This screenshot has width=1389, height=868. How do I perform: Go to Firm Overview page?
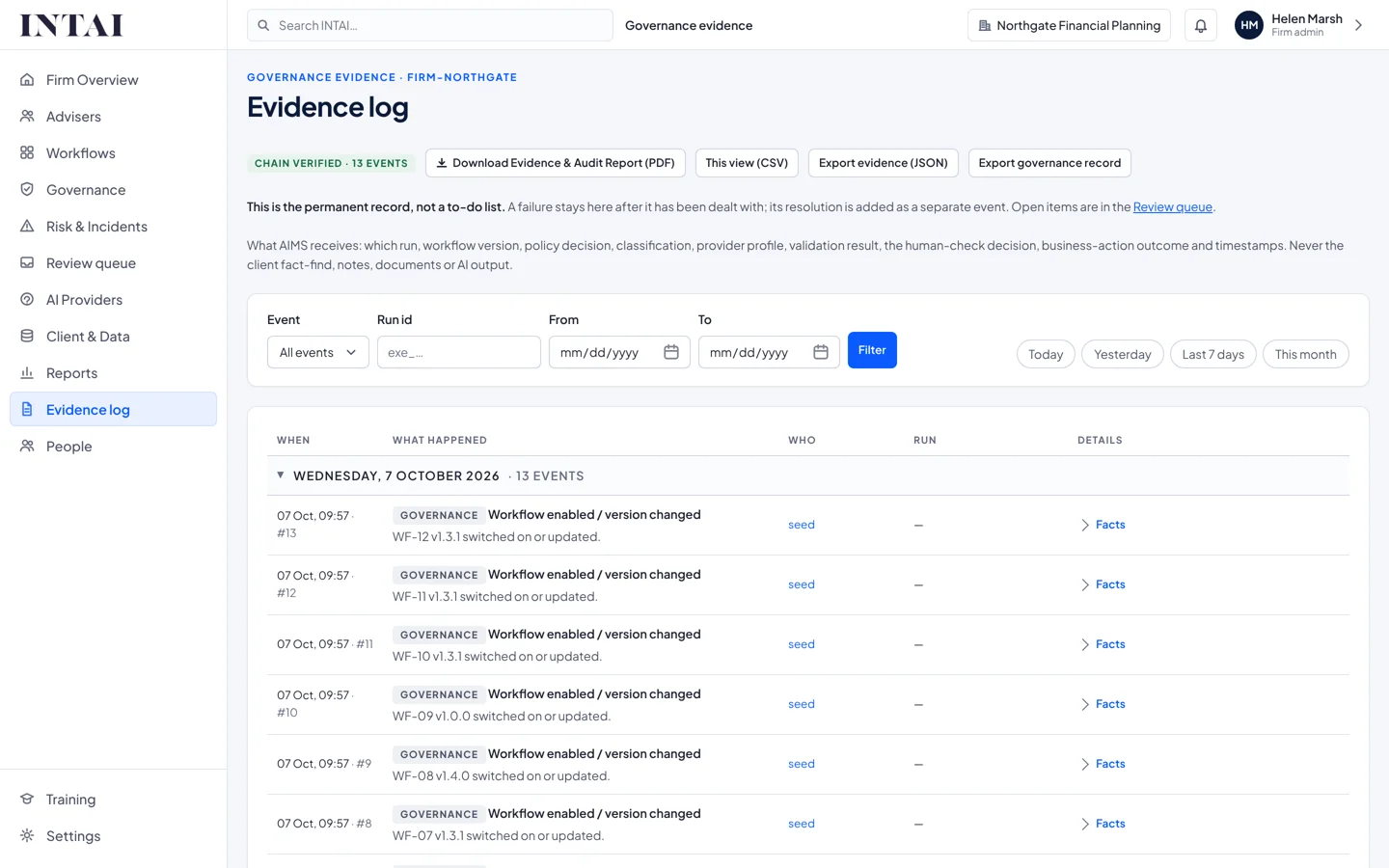click(x=113, y=80)
